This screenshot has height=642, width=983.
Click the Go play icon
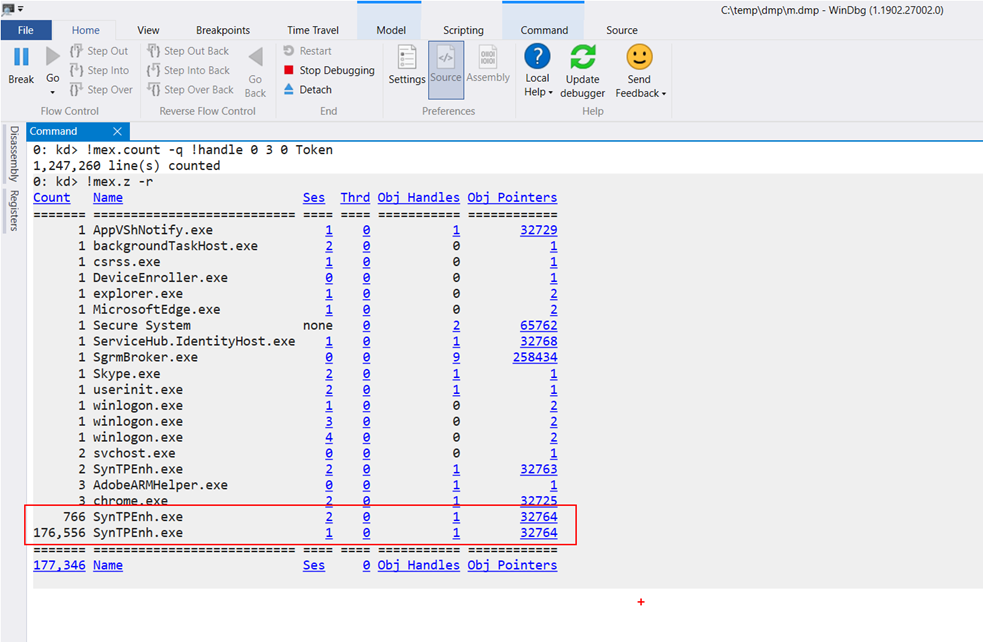tap(53, 57)
